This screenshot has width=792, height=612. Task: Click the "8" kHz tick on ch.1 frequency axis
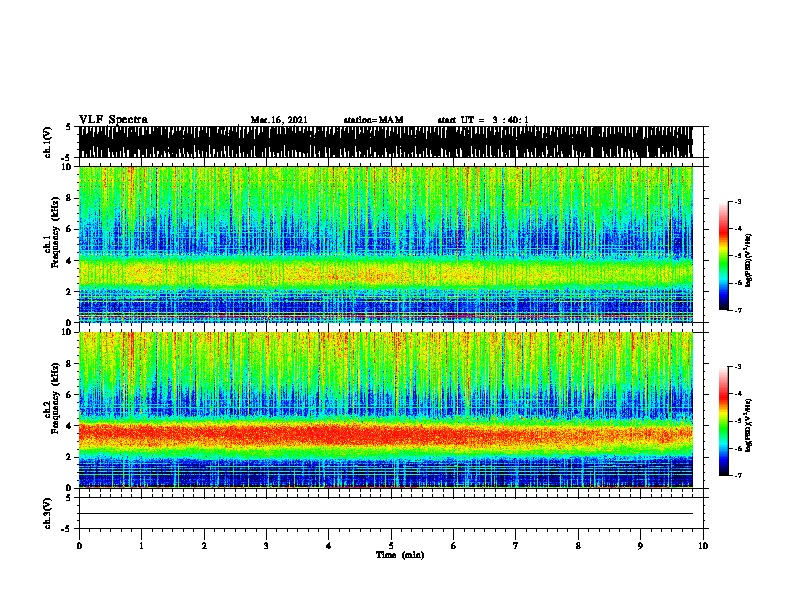[x=70, y=198]
